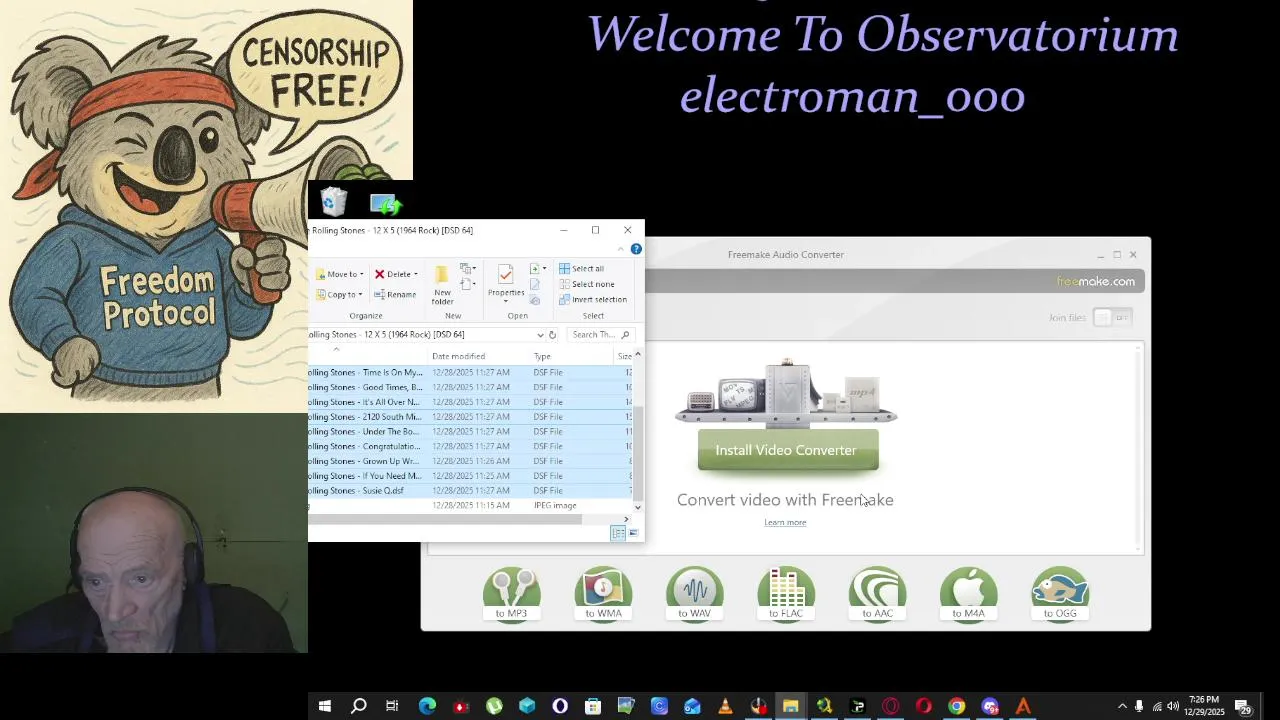This screenshot has width=1280, height=720.
Task: Switch Explorer to large icons view
Action: pyautogui.click(x=633, y=533)
